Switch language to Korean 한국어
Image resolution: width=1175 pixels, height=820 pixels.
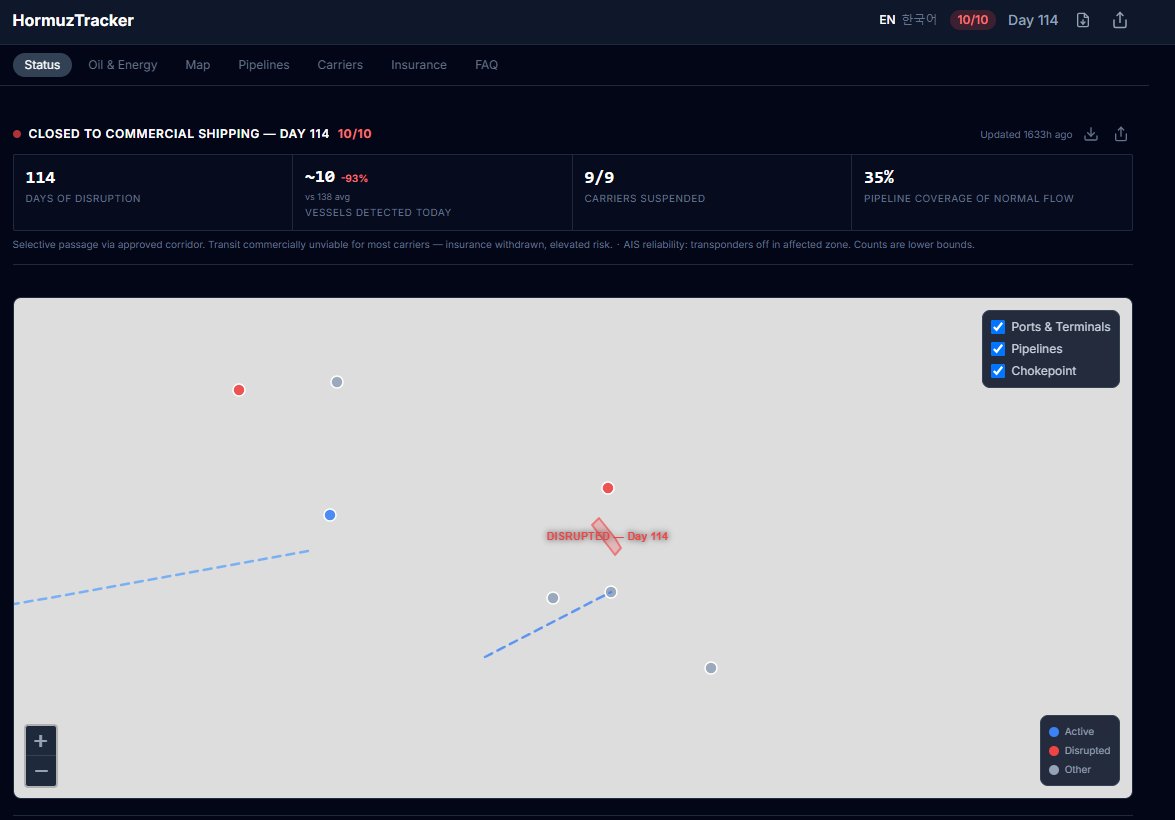tap(919, 19)
